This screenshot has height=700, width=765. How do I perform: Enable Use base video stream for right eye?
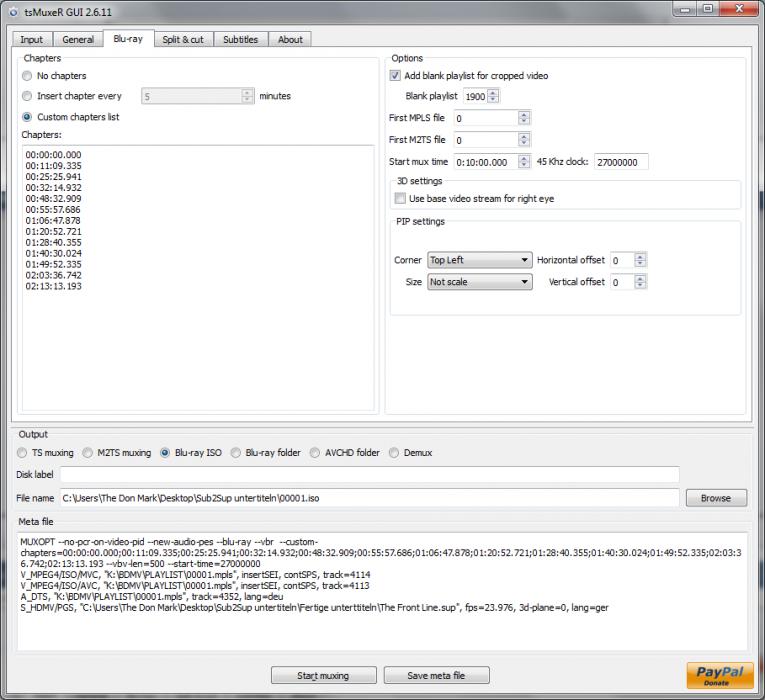coord(400,199)
